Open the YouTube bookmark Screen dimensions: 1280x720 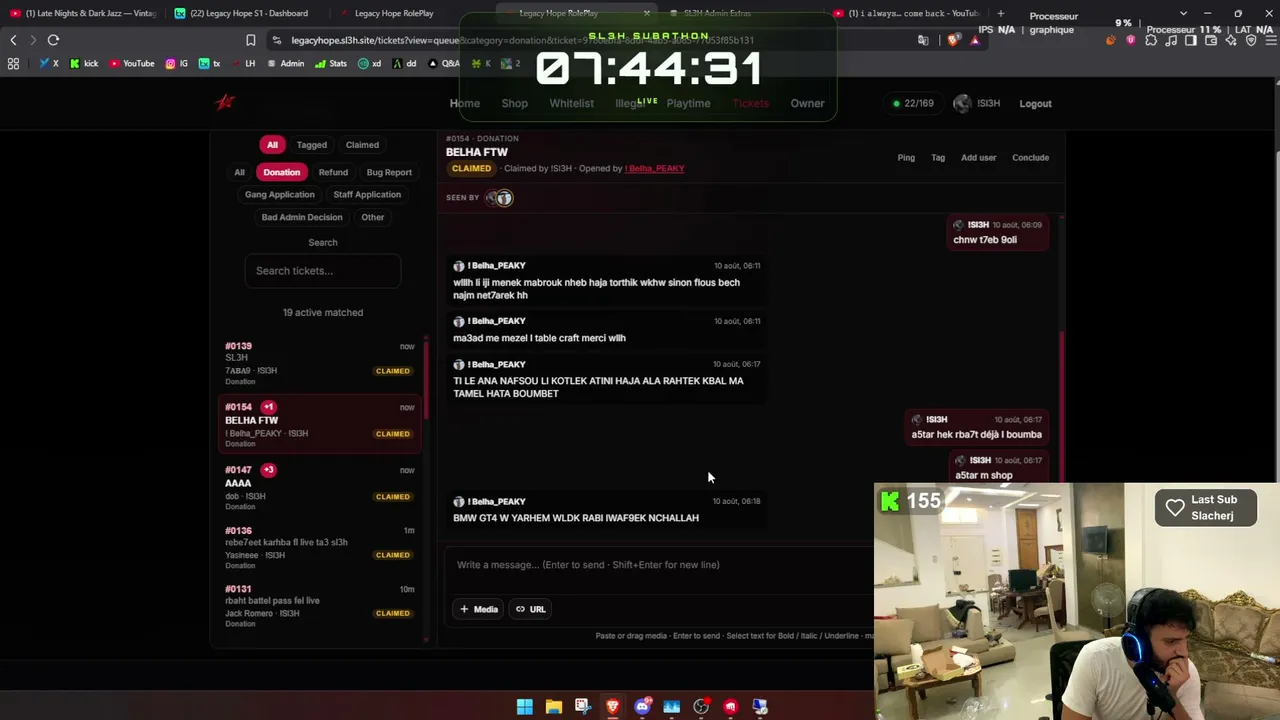click(x=132, y=64)
